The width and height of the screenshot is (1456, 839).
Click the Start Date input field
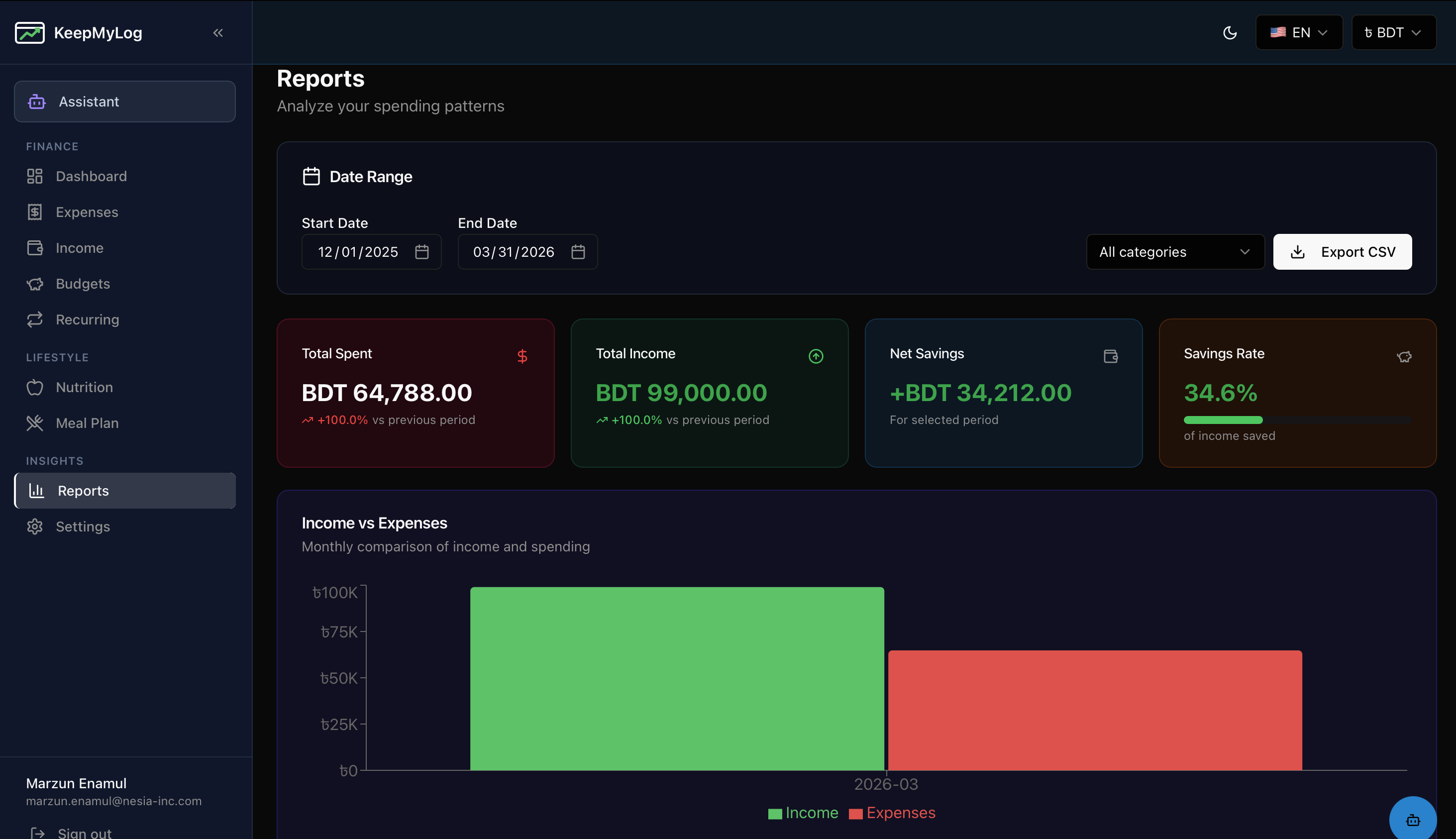[358, 252]
